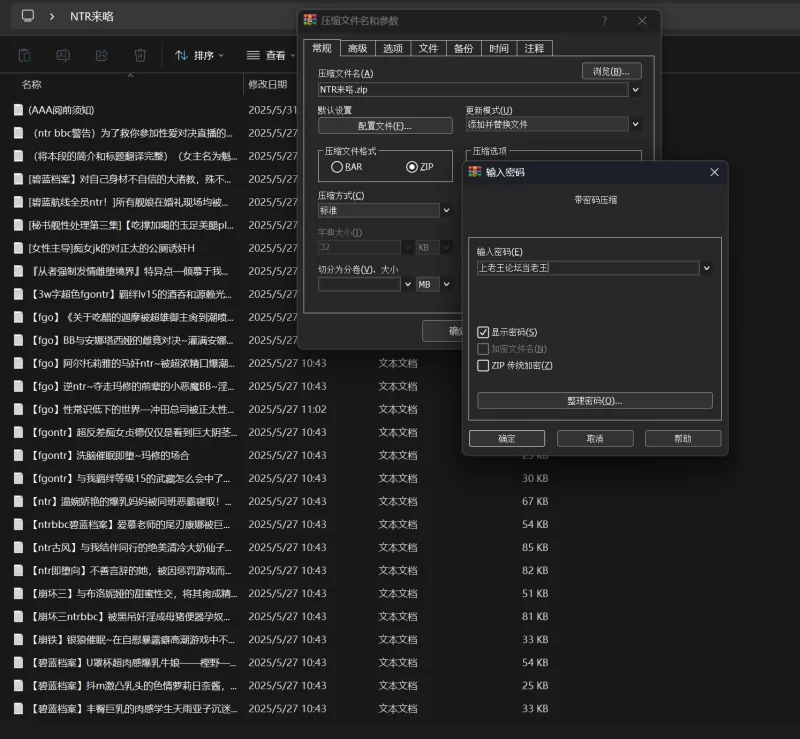Open the MB unit dropdown
This screenshot has height=739, width=800.
pyautogui.click(x=446, y=284)
